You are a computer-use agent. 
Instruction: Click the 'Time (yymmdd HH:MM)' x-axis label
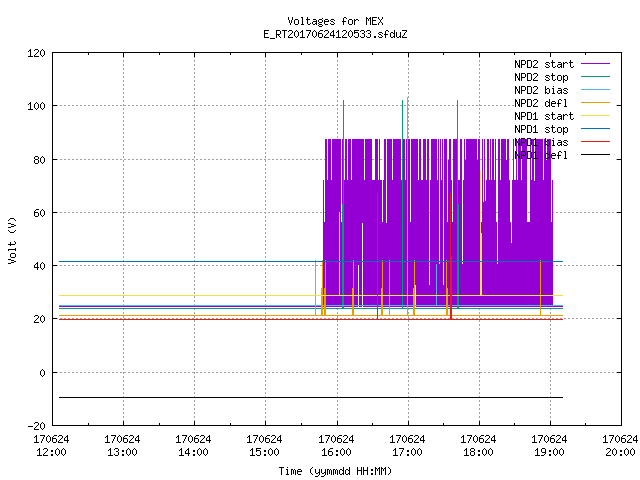click(x=335, y=471)
